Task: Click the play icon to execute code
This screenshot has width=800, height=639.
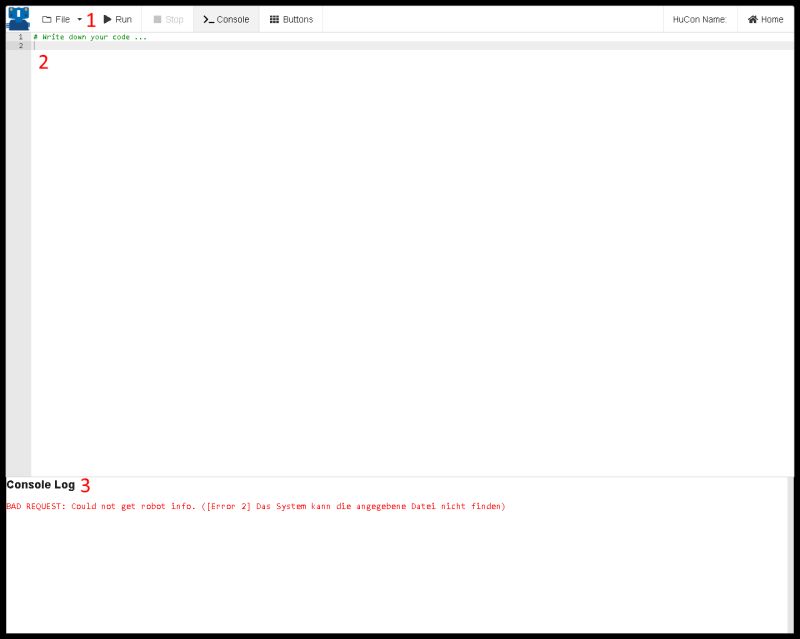Action: coord(108,18)
